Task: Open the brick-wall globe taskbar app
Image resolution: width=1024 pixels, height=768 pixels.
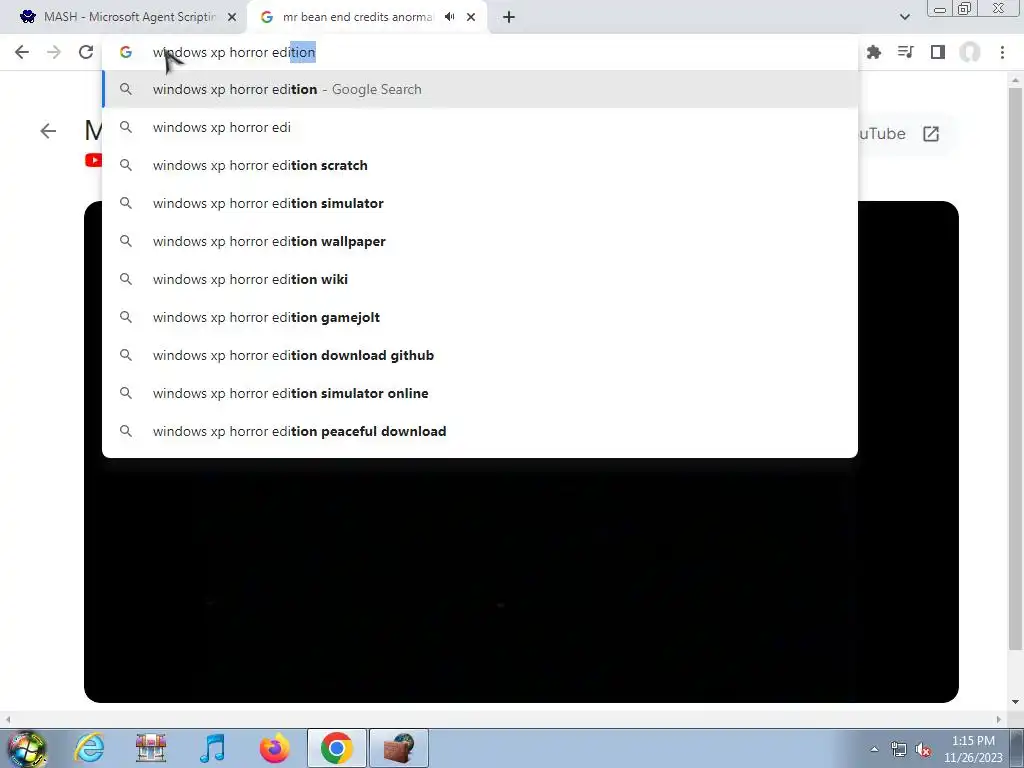Action: pos(399,748)
